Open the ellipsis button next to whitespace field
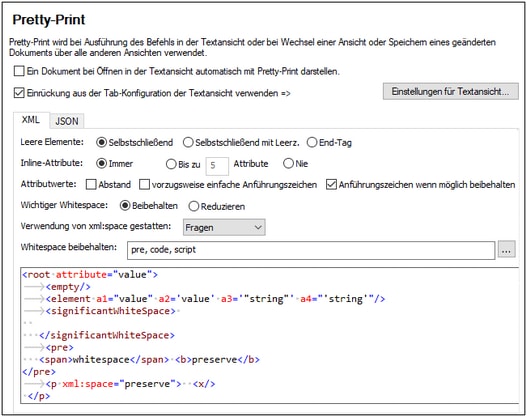 click(506, 250)
